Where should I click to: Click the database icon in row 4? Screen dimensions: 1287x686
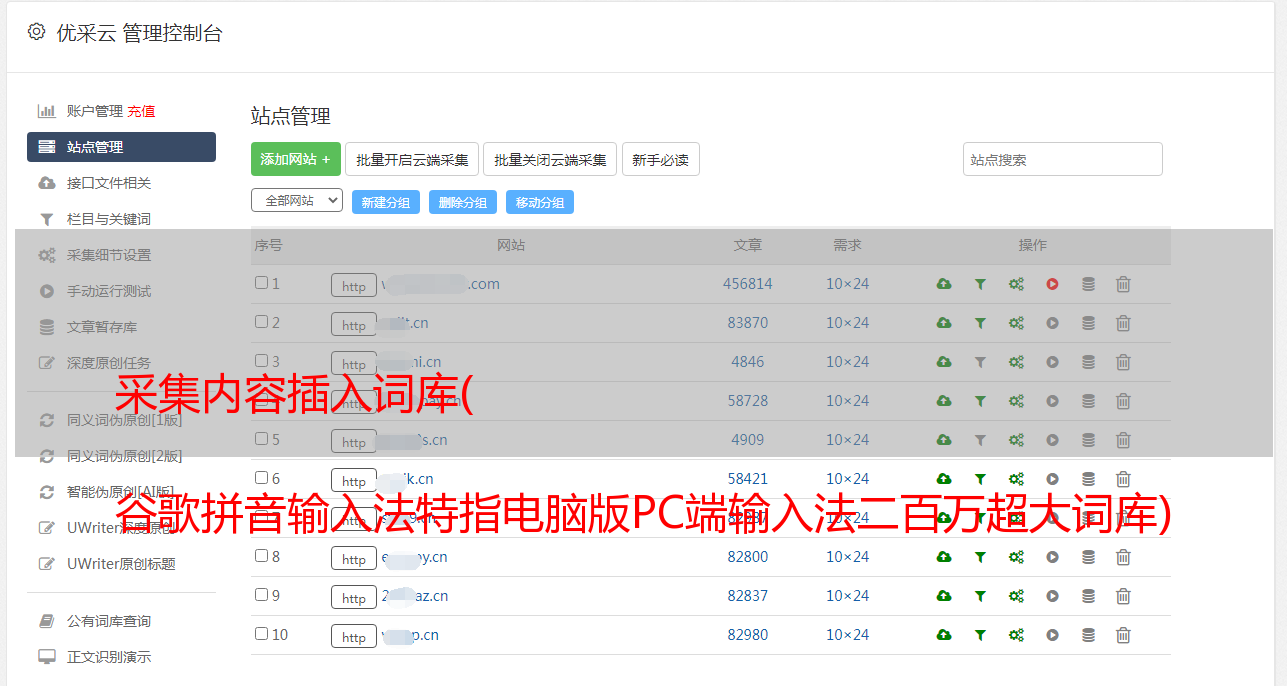(1088, 401)
